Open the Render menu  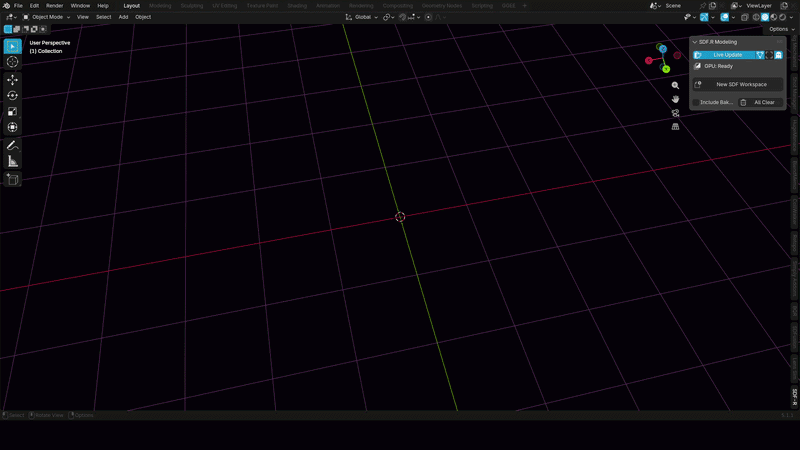click(55, 6)
